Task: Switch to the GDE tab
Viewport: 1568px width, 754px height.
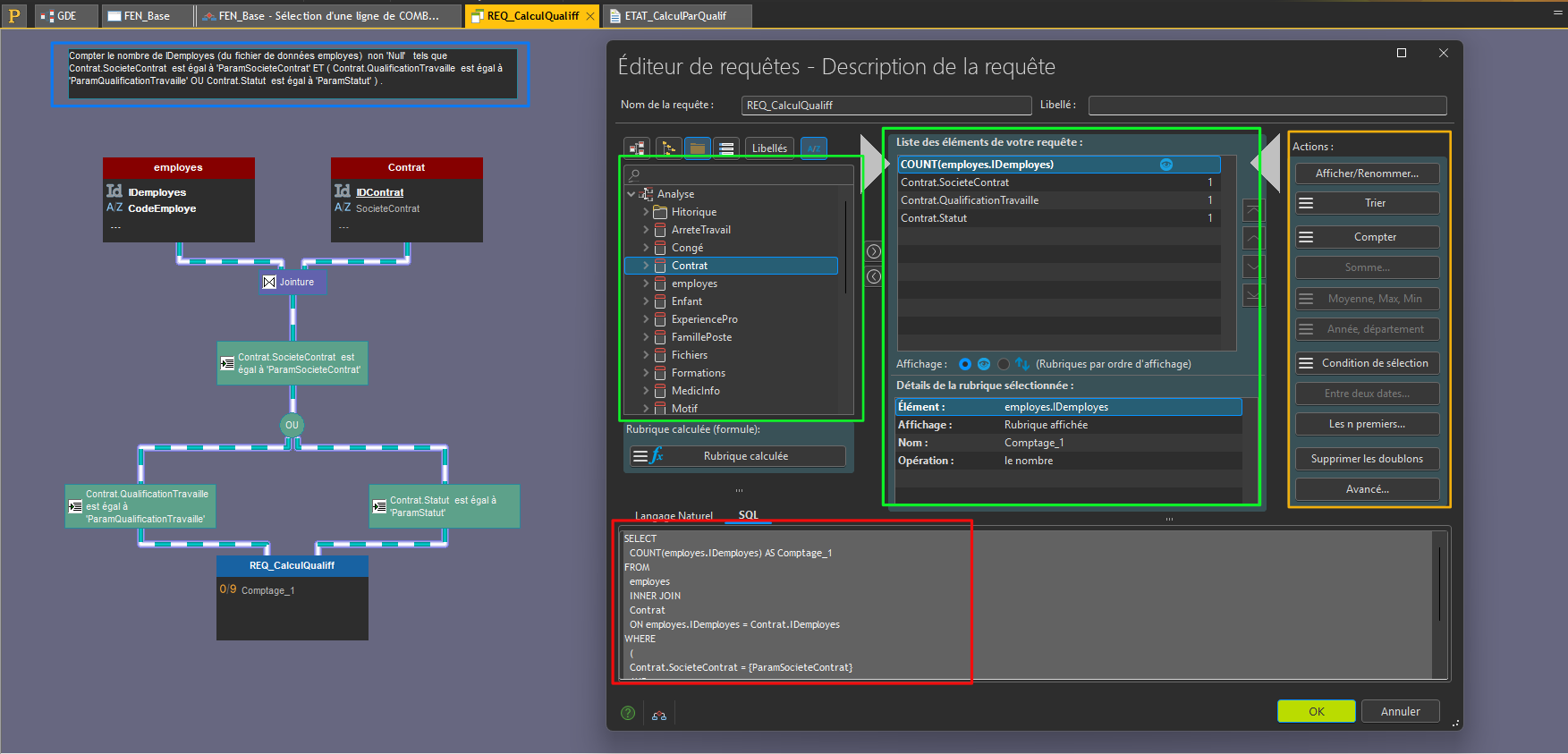Action: click(x=64, y=16)
